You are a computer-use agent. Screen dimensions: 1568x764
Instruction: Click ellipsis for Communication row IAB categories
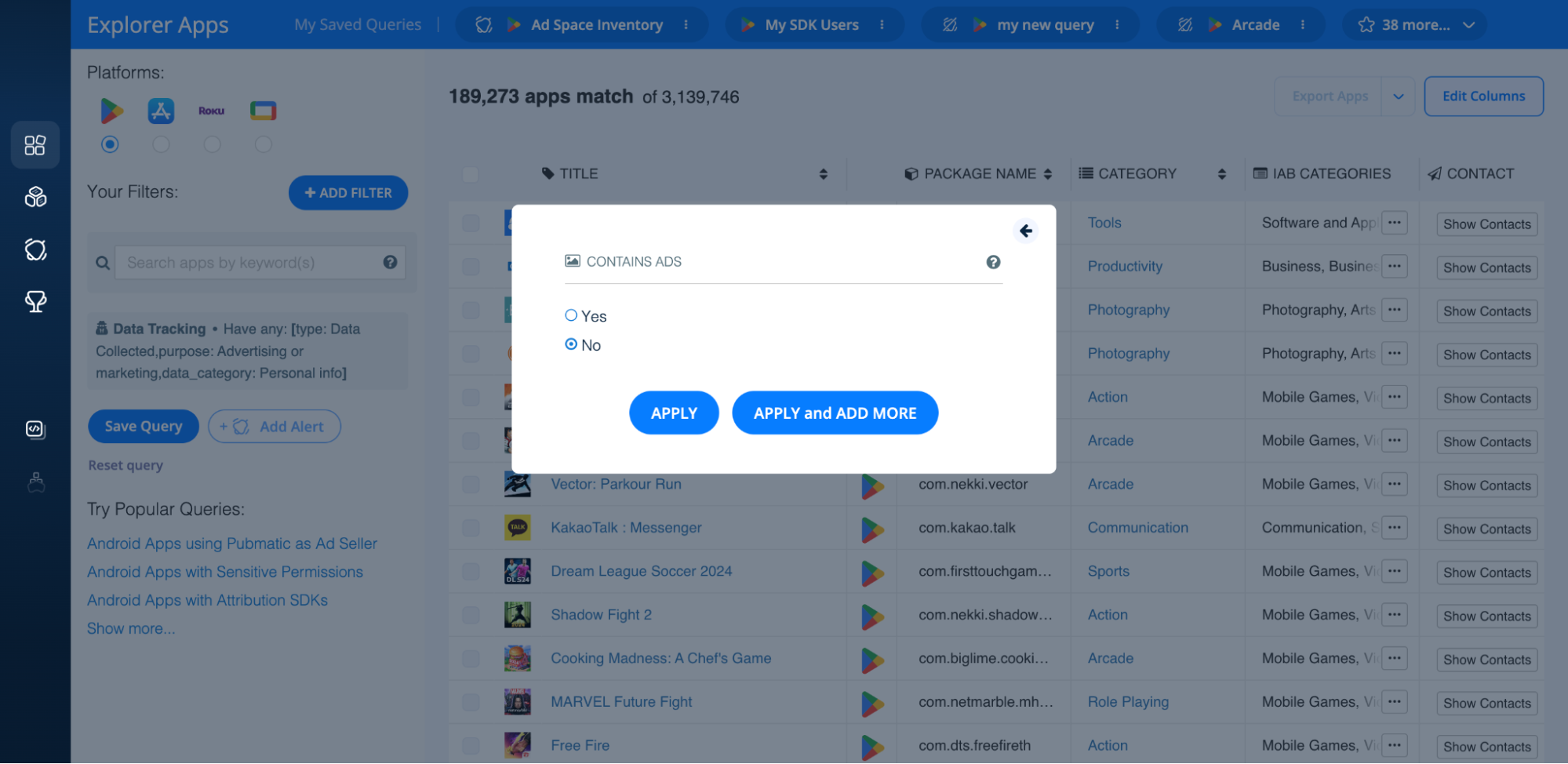[x=1394, y=528]
